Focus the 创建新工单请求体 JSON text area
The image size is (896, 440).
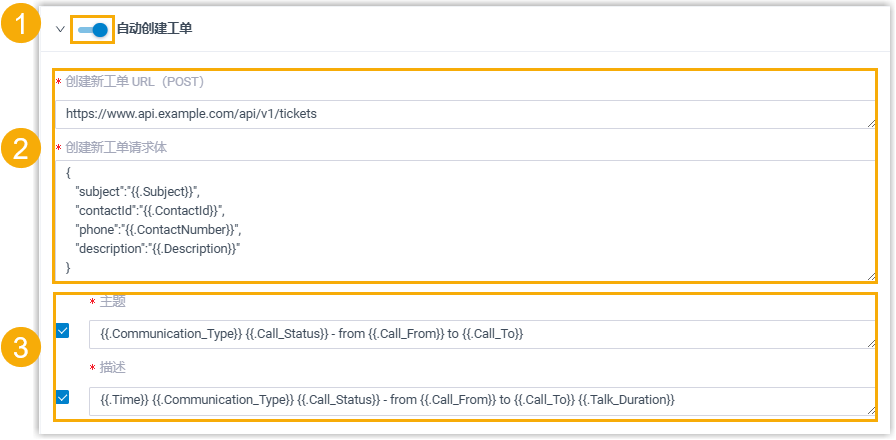click(460, 220)
